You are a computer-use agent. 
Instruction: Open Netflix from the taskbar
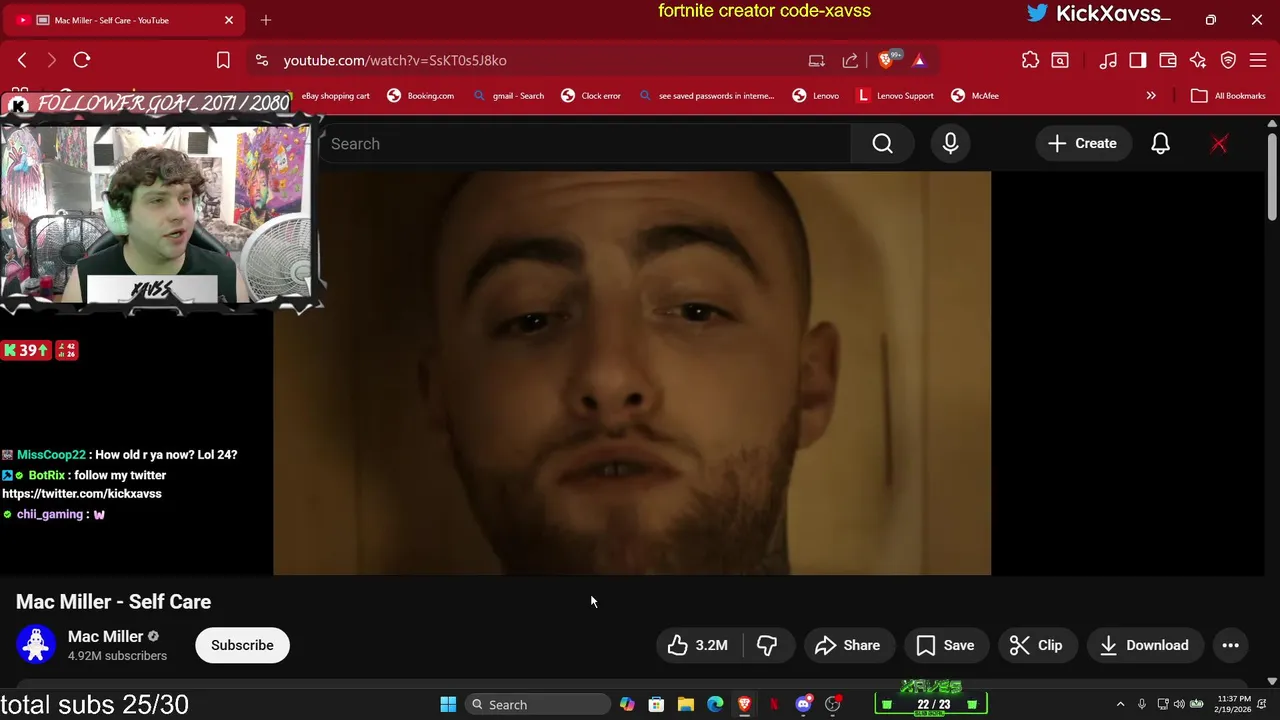coord(773,704)
